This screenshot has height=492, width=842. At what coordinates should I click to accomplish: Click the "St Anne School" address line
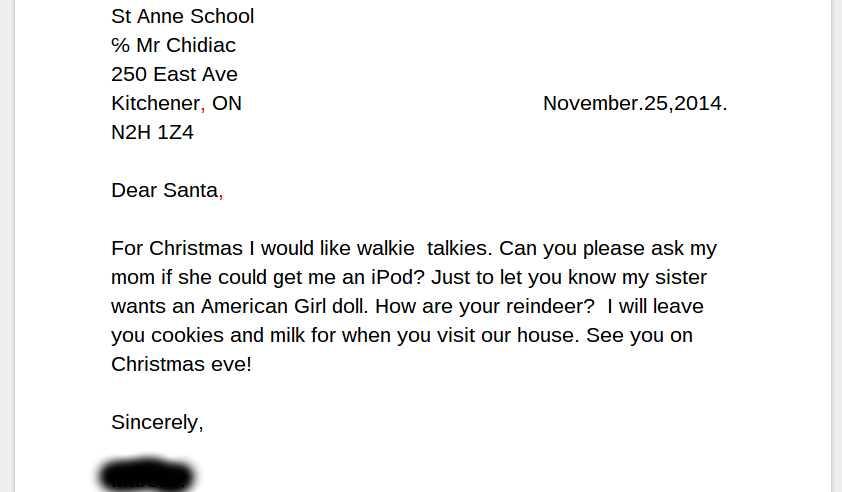click(183, 17)
